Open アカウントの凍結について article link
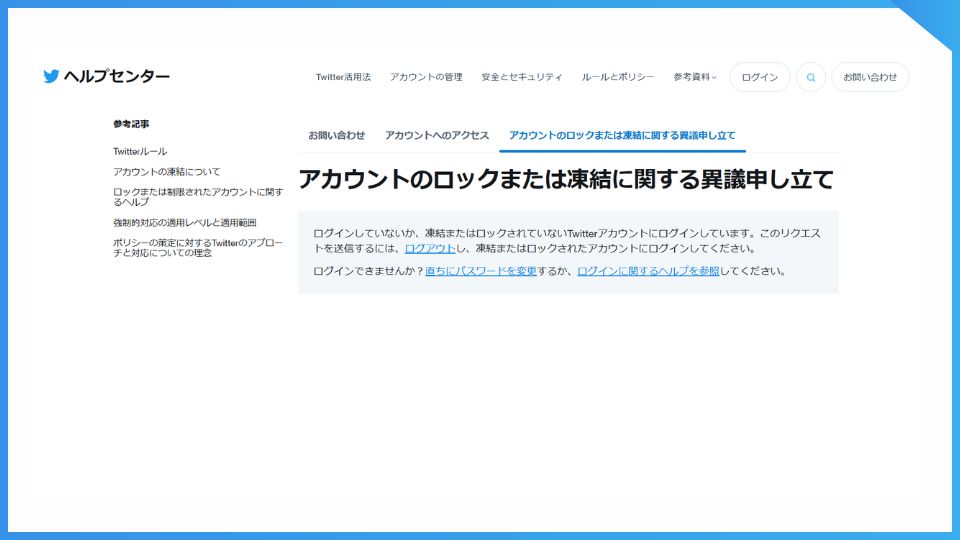Screen dimensions: 960x540 [167, 172]
